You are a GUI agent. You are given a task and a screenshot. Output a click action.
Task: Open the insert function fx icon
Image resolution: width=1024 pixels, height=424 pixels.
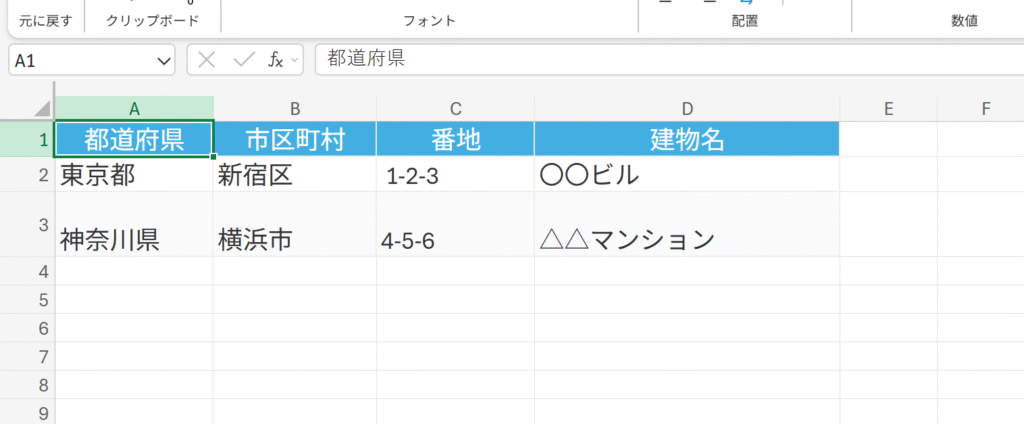(x=276, y=60)
